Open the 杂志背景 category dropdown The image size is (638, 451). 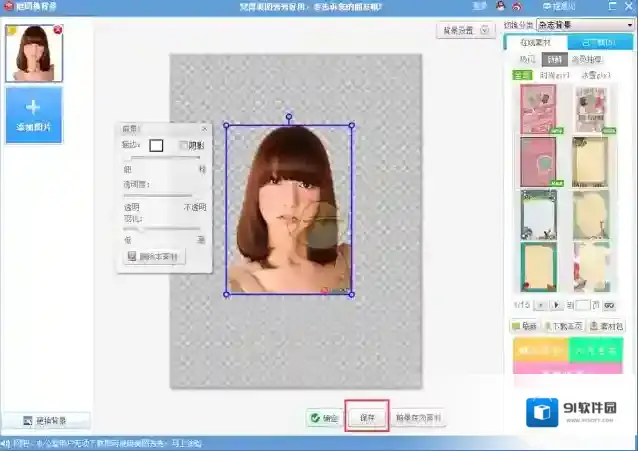tap(584, 23)
